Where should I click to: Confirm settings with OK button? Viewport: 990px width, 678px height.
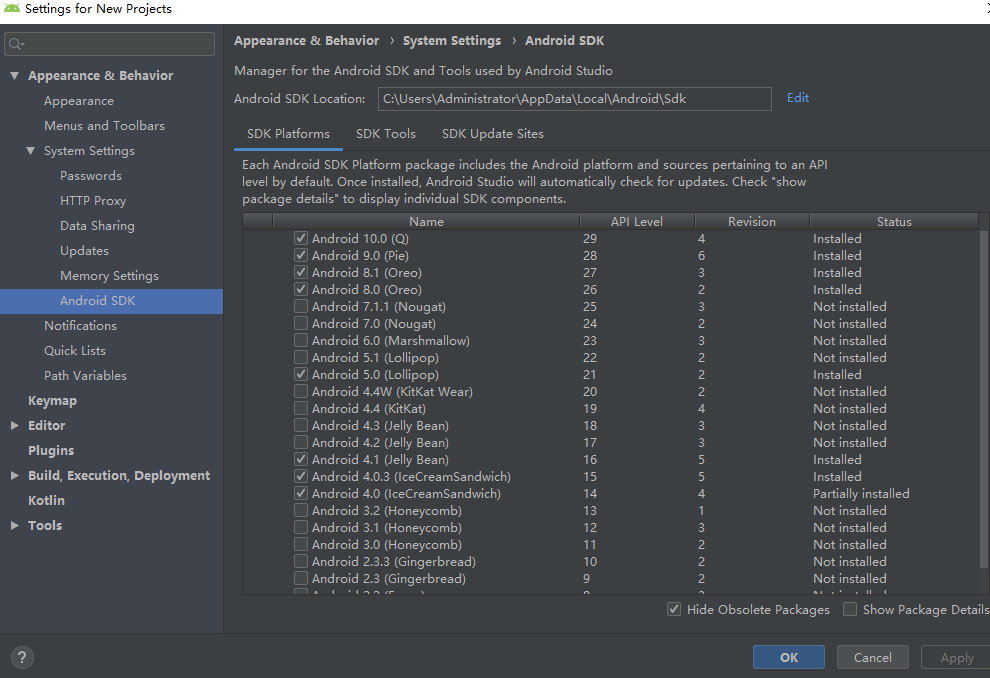click(789, 657)
